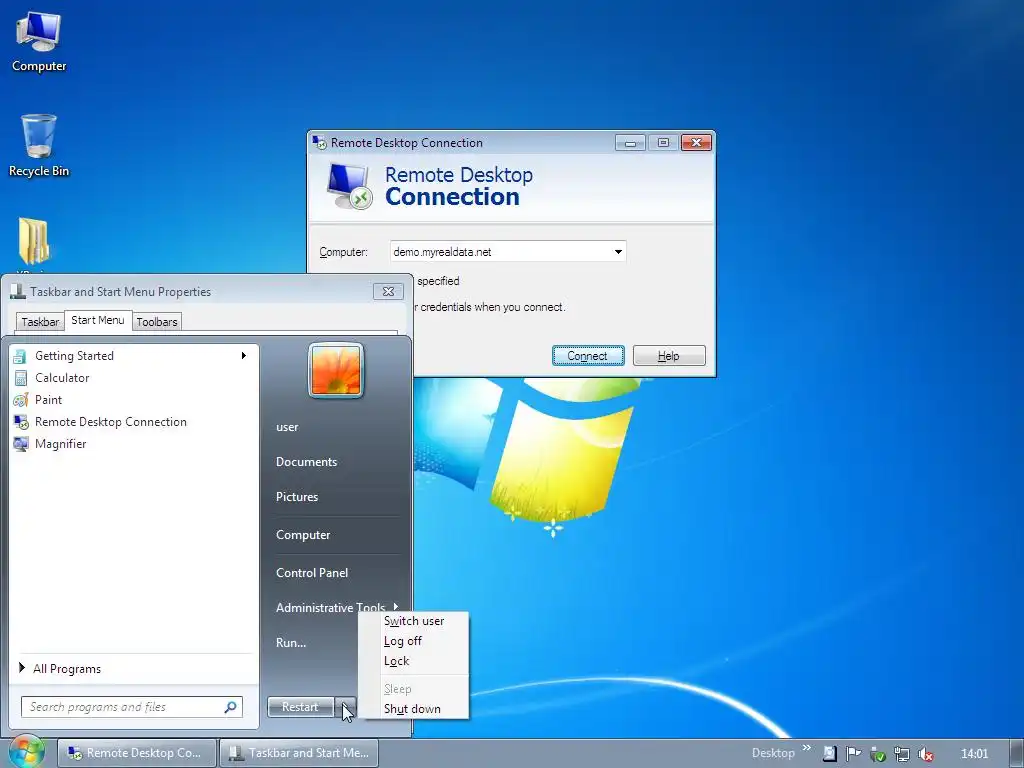Image resolution: width=1024 pixels, height=768 pixels.
Task: Click the network connection tray icon
Action: point(902,754)
